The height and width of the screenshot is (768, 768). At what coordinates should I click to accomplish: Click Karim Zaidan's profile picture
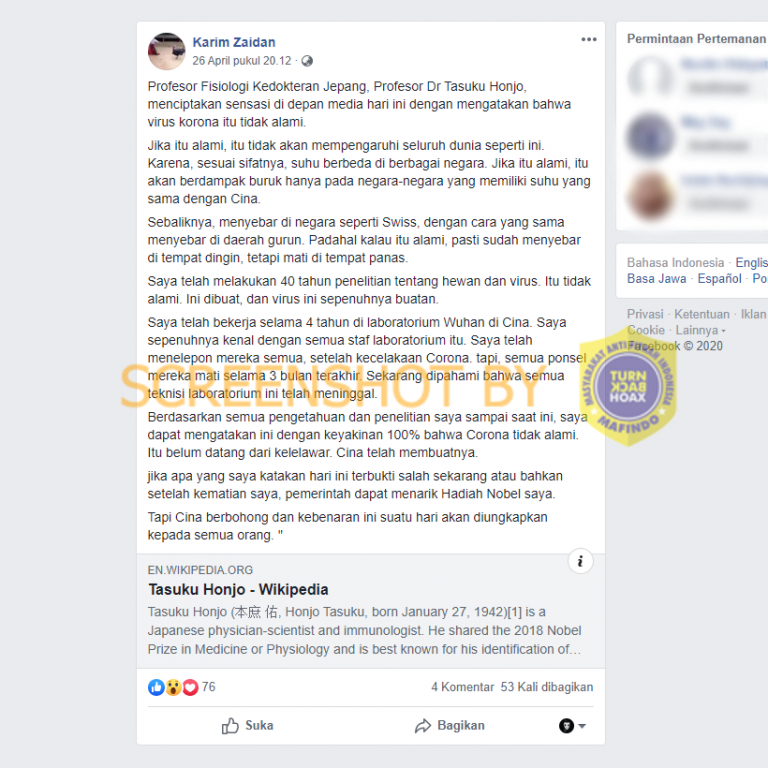pos(167,51)
